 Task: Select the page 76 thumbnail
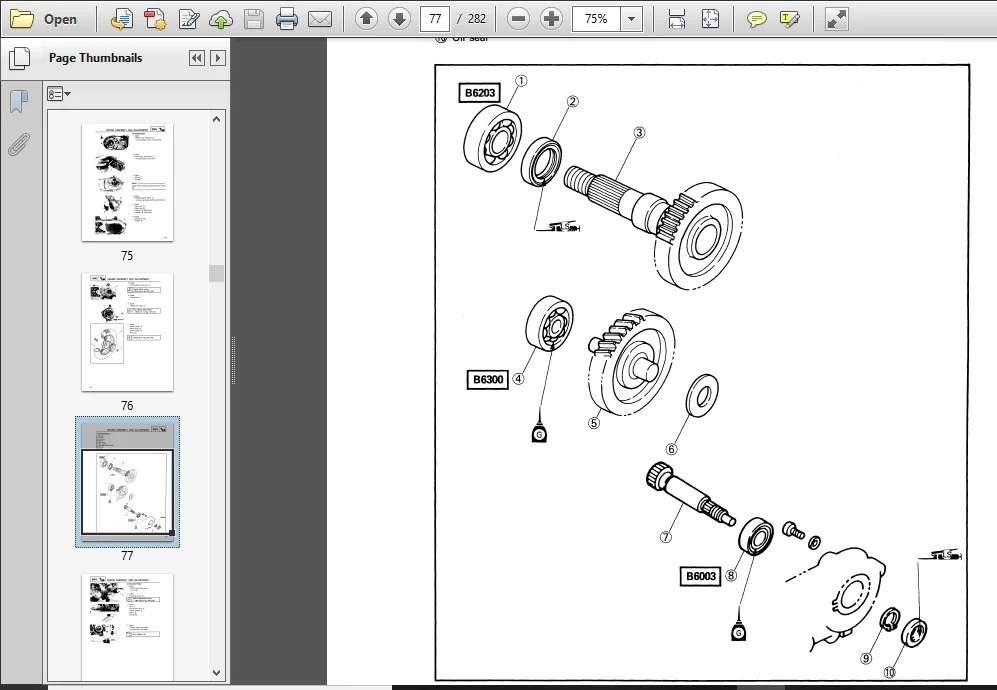(127, 332)
